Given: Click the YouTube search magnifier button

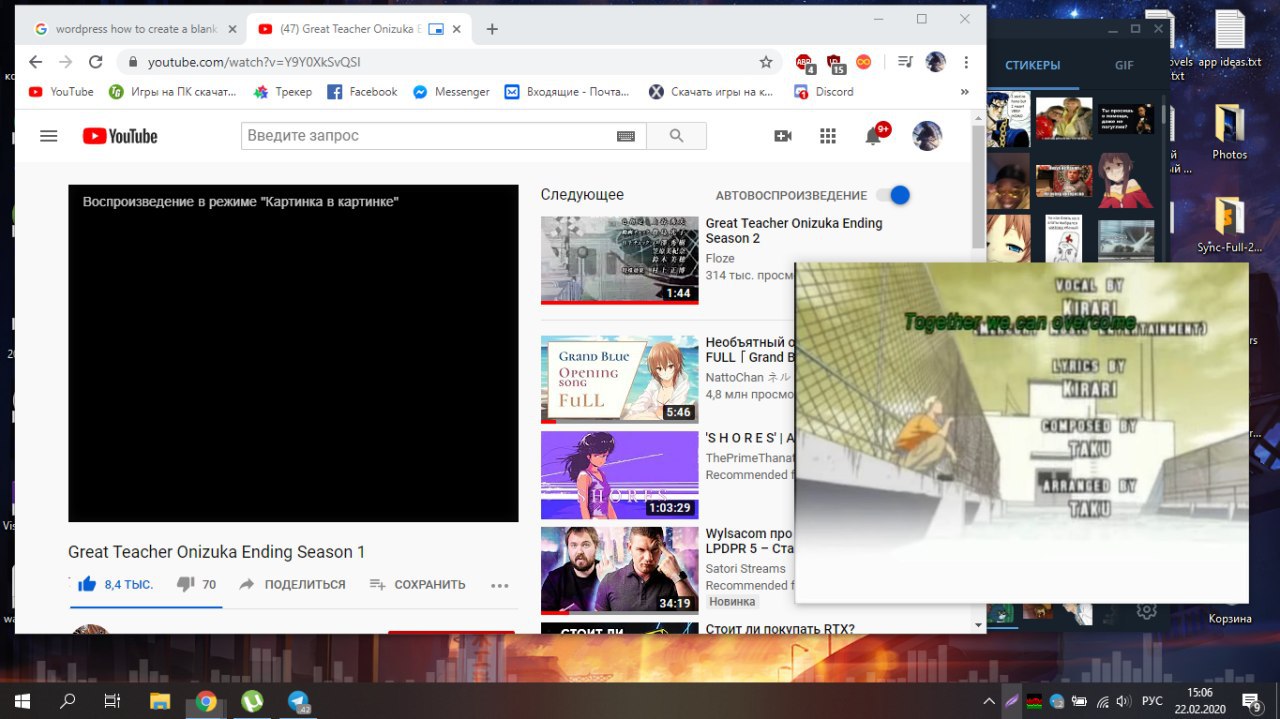Looking at the screenshot, I should click(x=676, y=136).
